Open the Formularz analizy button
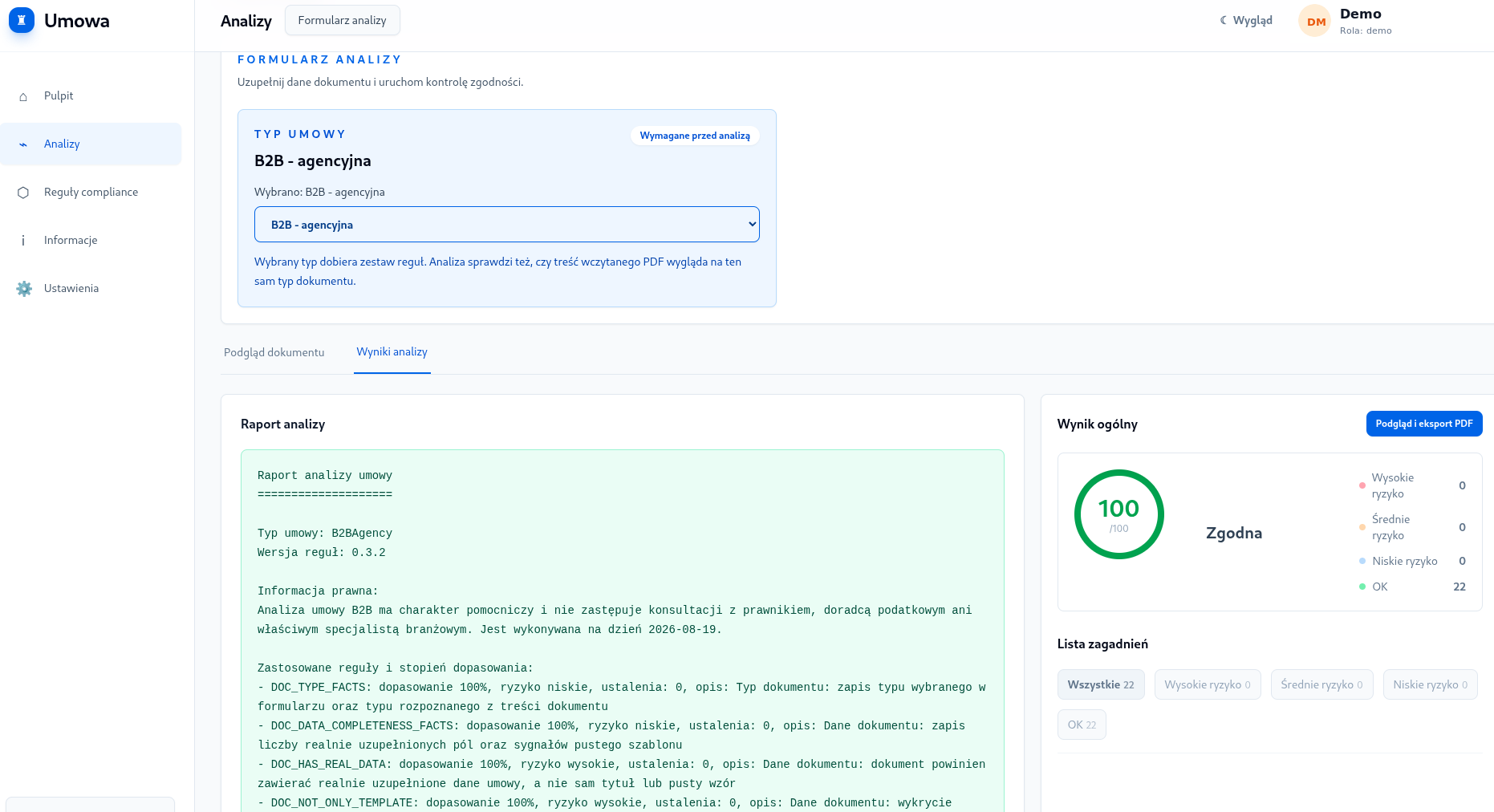This screenshot has height=812, width=1494. pyautogui.click(x=343, y=20)
